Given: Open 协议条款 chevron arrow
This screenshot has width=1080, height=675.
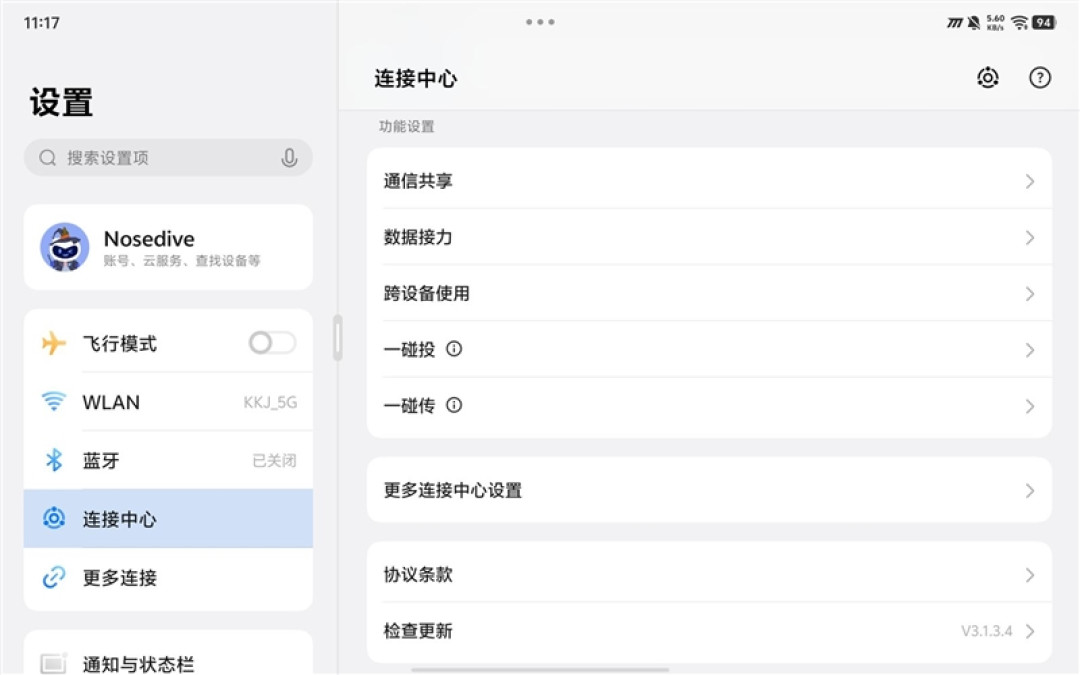Looking at the screenshot, I should [x=1030, y=575].
